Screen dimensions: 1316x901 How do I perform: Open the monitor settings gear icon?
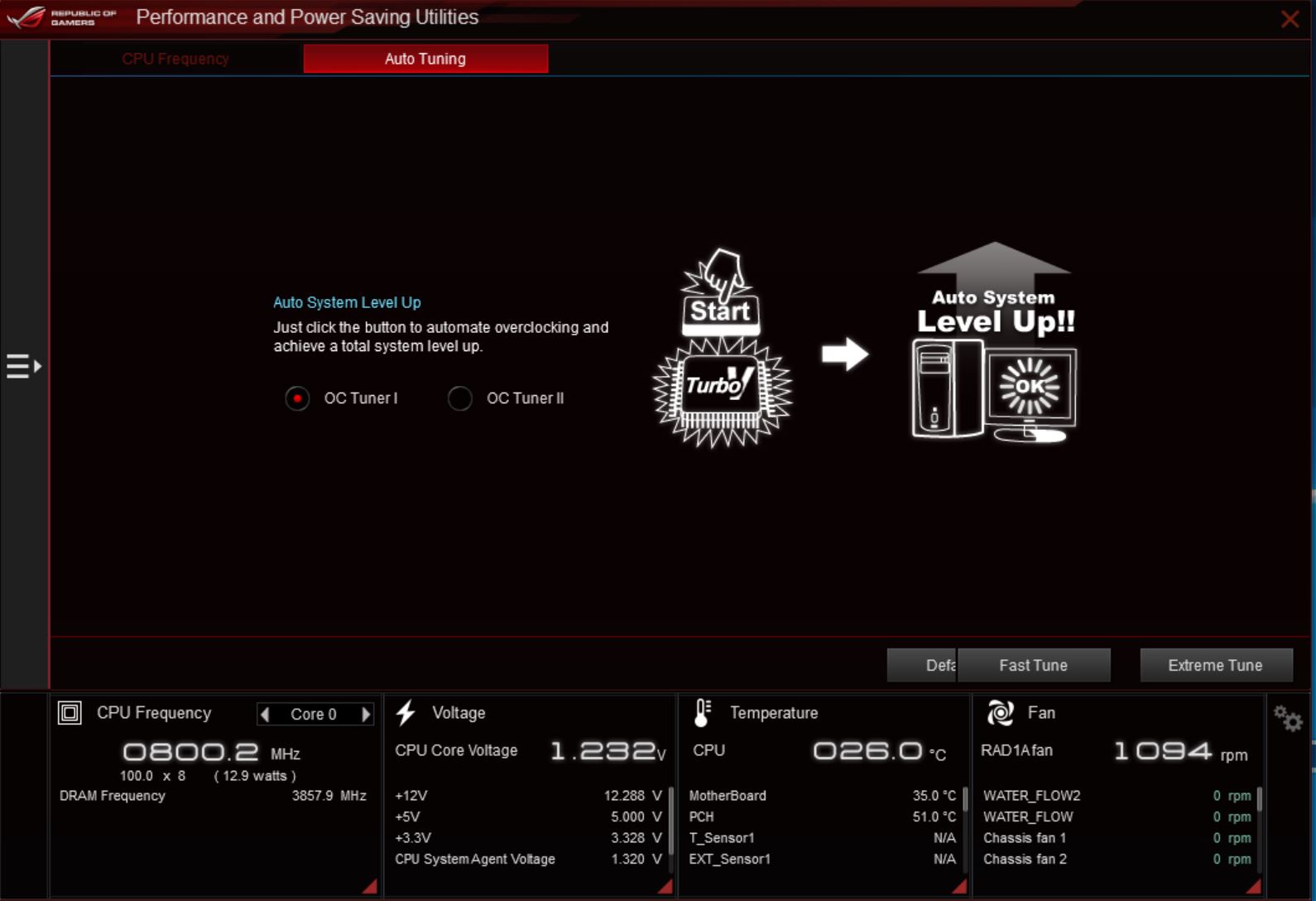point(1288,718)
